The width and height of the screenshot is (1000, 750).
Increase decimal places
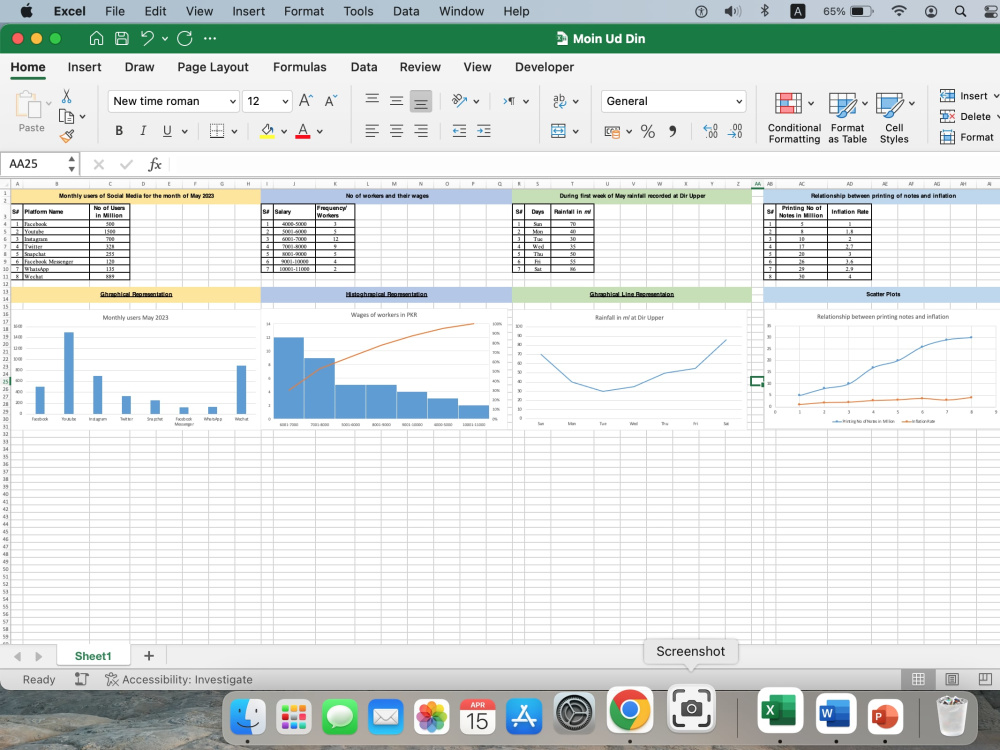pyautogui.click(x=710, y=131)
